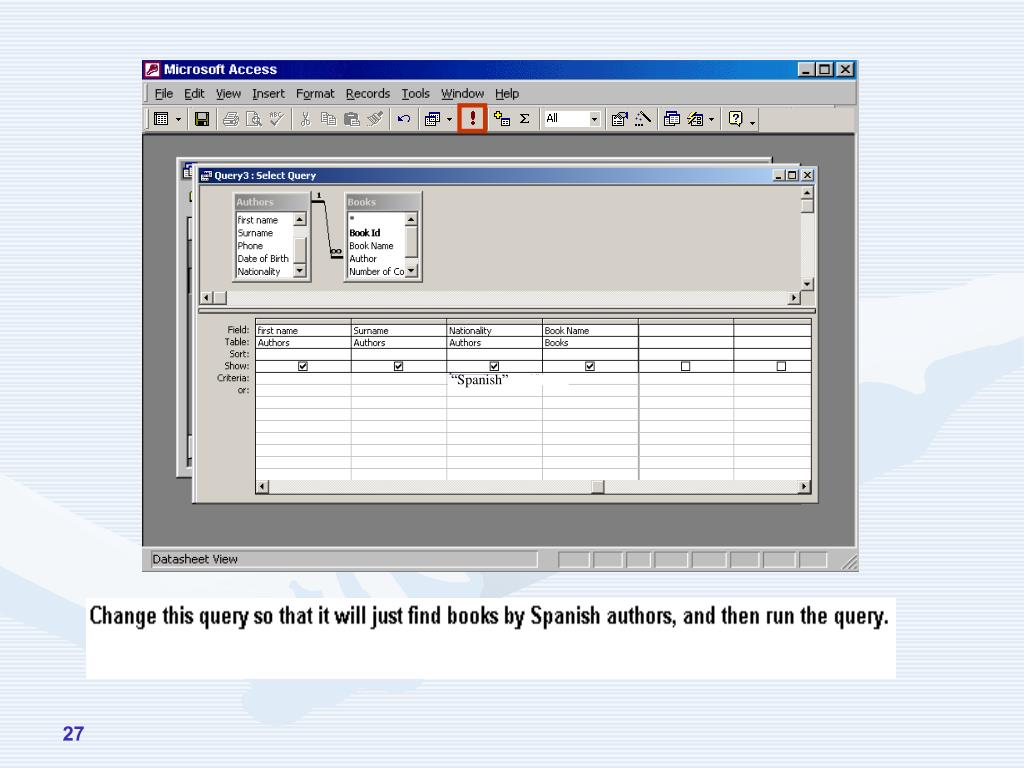1024x768 pixels.
Task: Expand the New Object dropdown arrow
Action: pyautogui.click(x=711, y=120)
